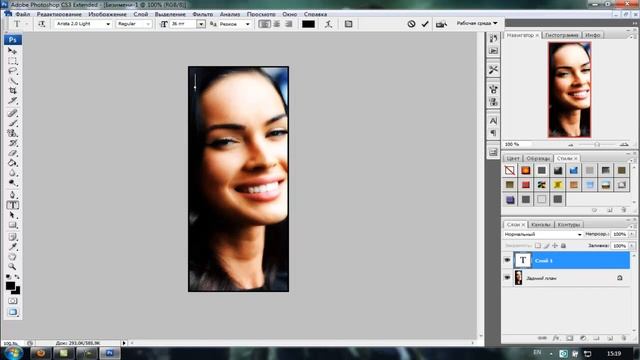The width and height of the screenshot is (640, 360).
Task: Create new adjustment layer
Action: [x=583, y=338]
